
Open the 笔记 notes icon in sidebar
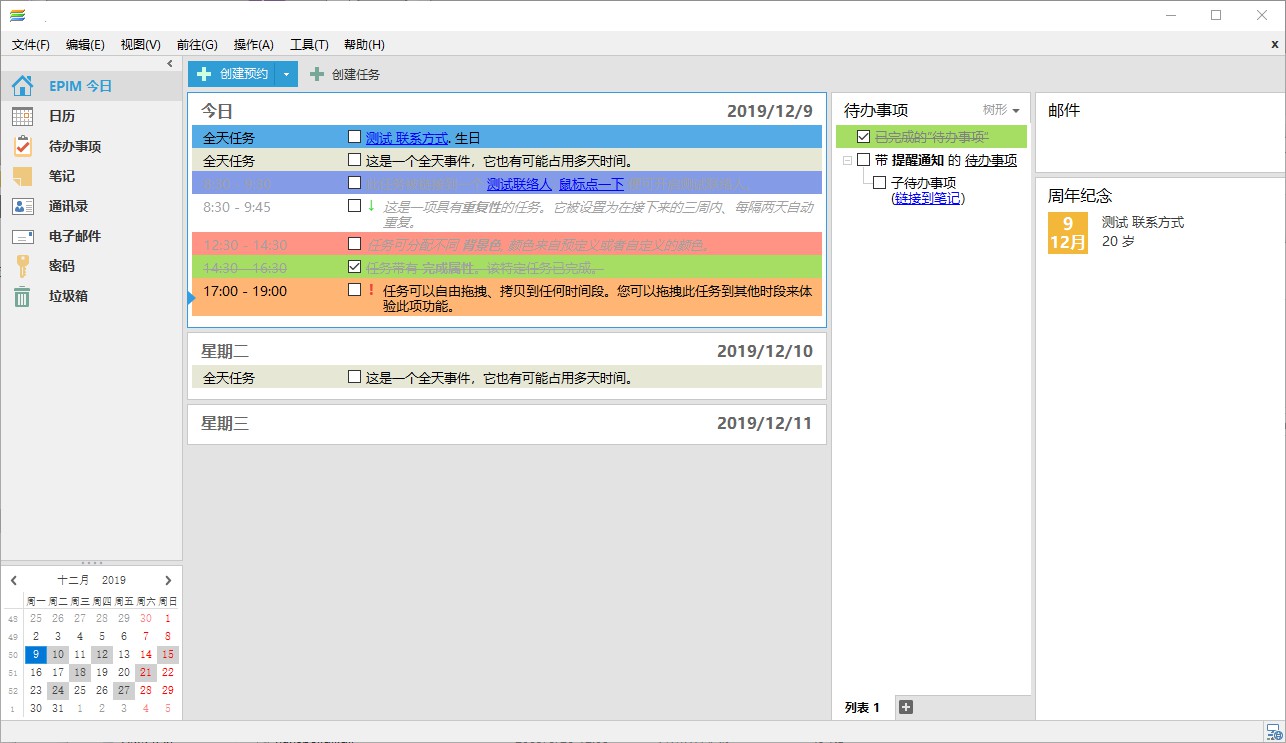(x=22, y=176)
